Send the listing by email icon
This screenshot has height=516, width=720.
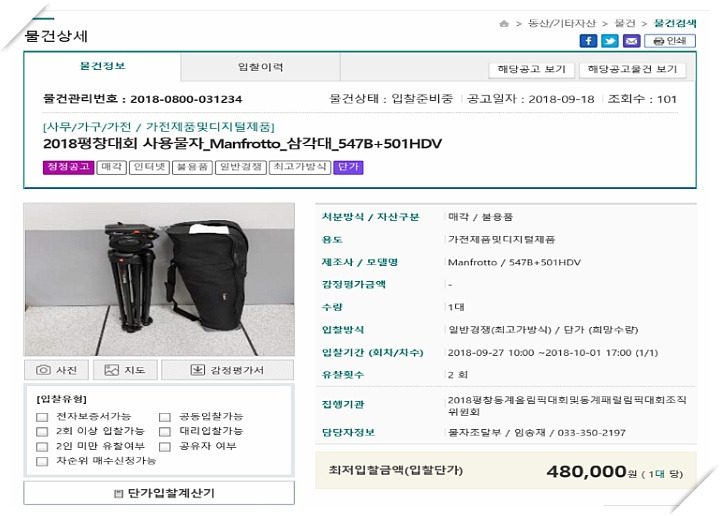[631, 41]
